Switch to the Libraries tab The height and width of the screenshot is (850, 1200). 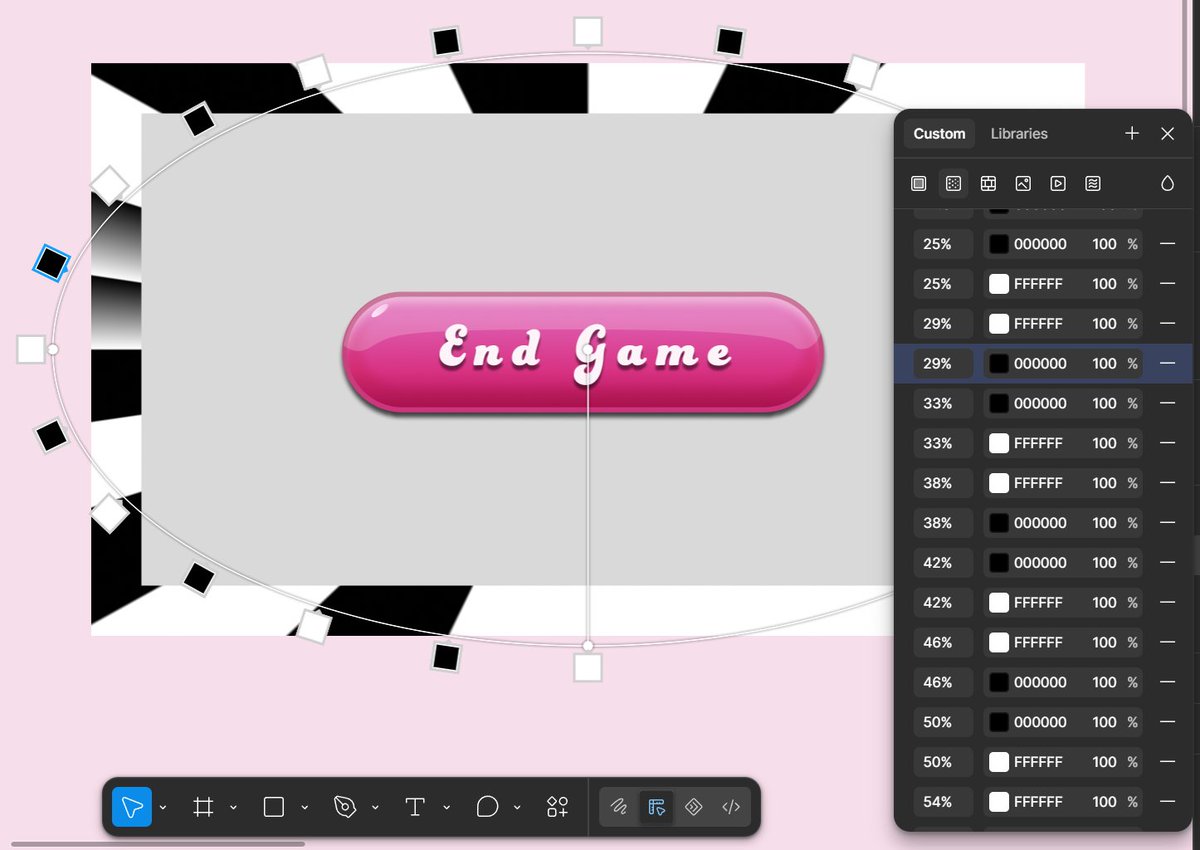[x=1019, y=133]
